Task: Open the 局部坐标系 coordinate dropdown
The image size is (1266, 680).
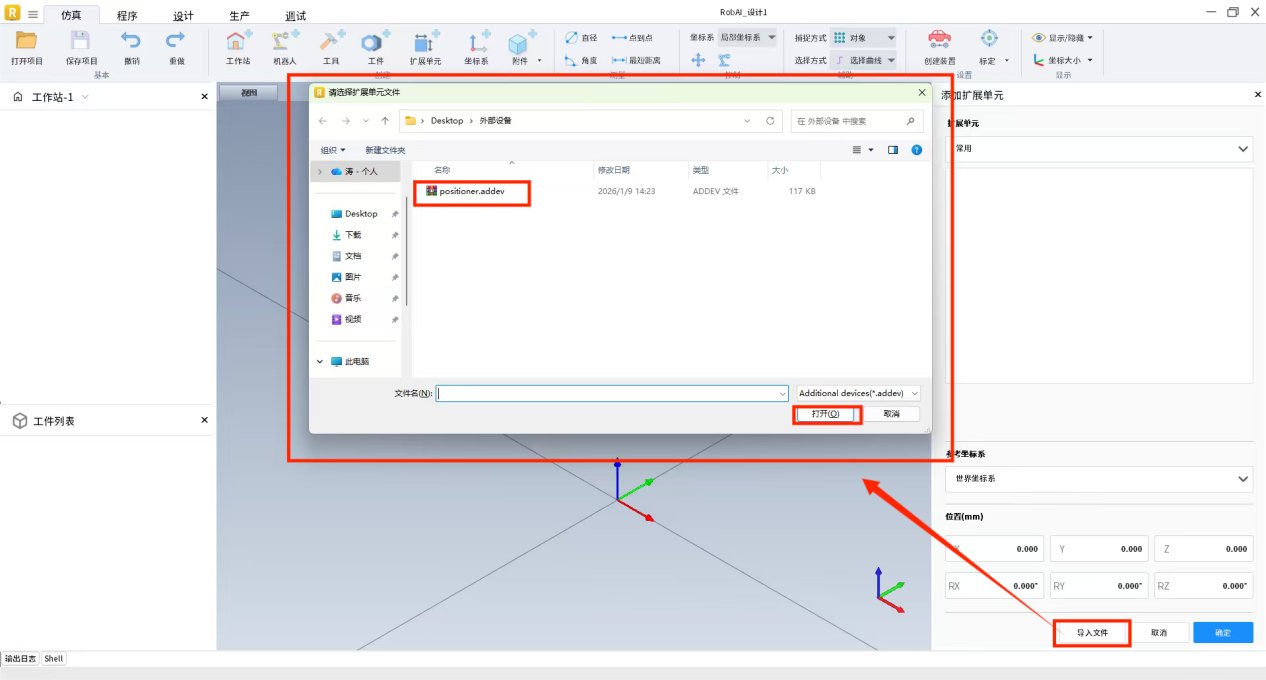Action: click(748, 37)
